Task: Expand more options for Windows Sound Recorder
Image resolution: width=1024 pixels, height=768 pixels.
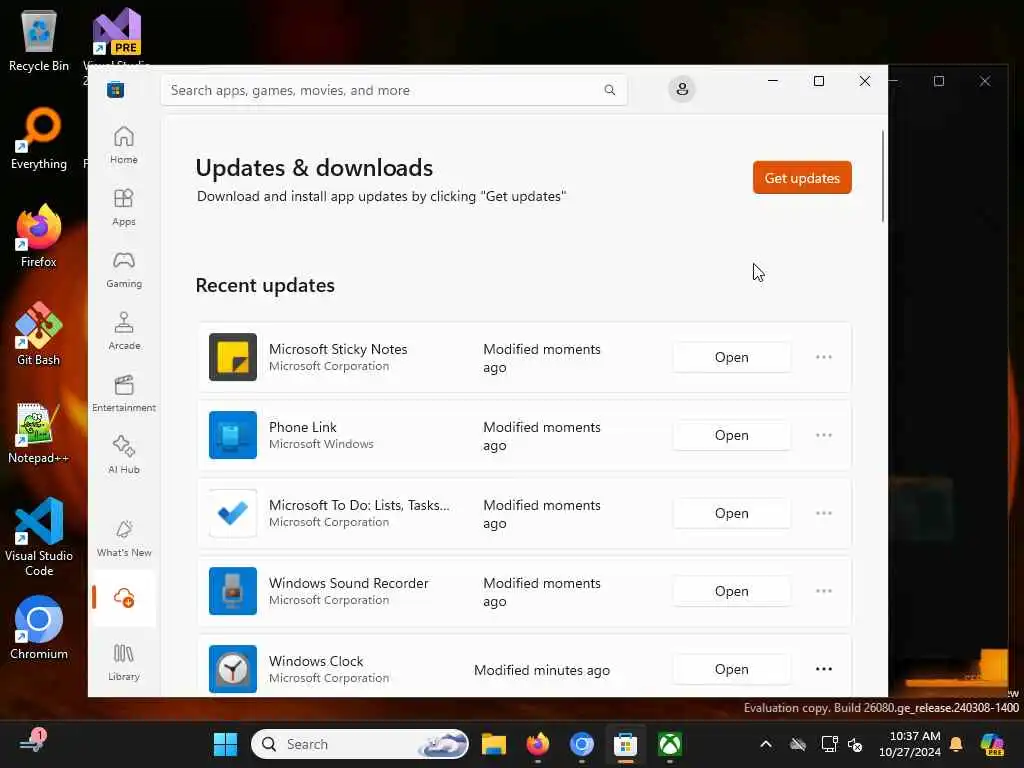Action: tap(824, 591)
